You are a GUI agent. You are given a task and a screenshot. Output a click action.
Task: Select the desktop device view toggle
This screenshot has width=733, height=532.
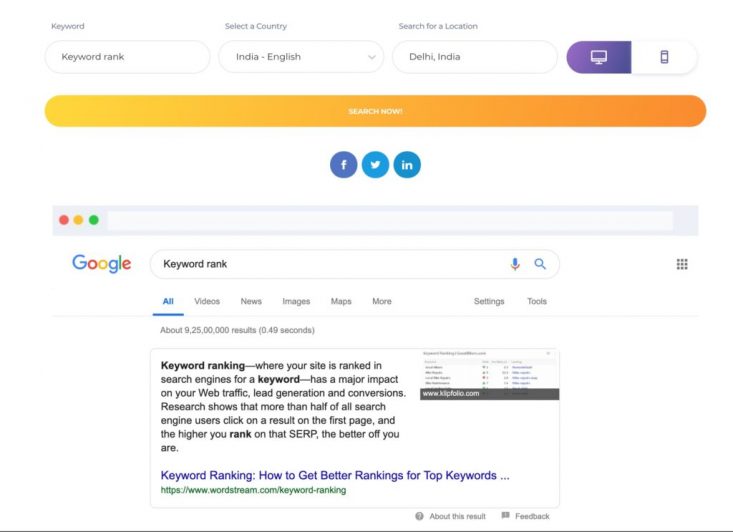(599, 57)
